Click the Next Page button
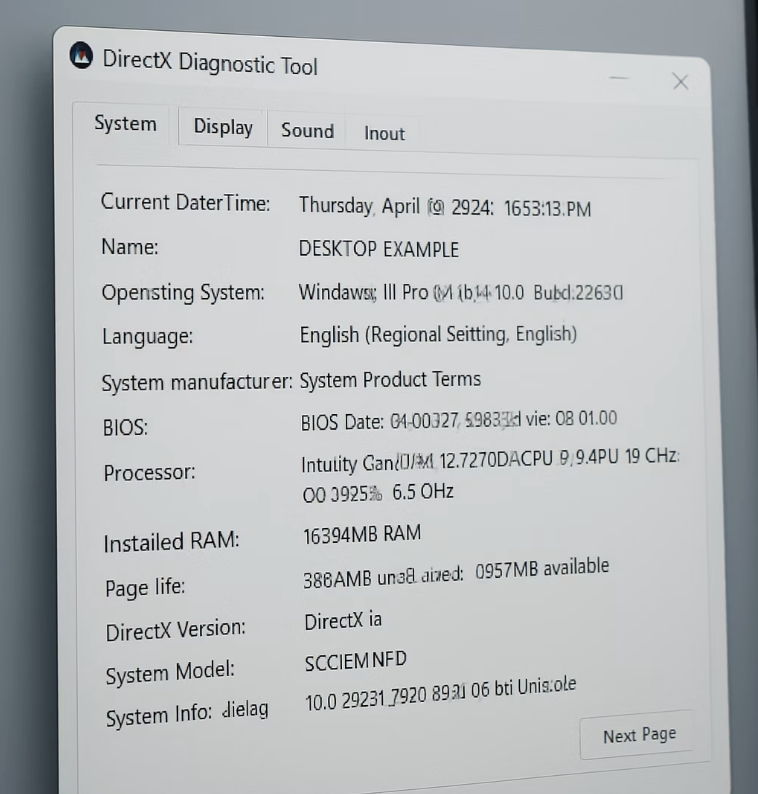758x794 pixels. (639, 735)
